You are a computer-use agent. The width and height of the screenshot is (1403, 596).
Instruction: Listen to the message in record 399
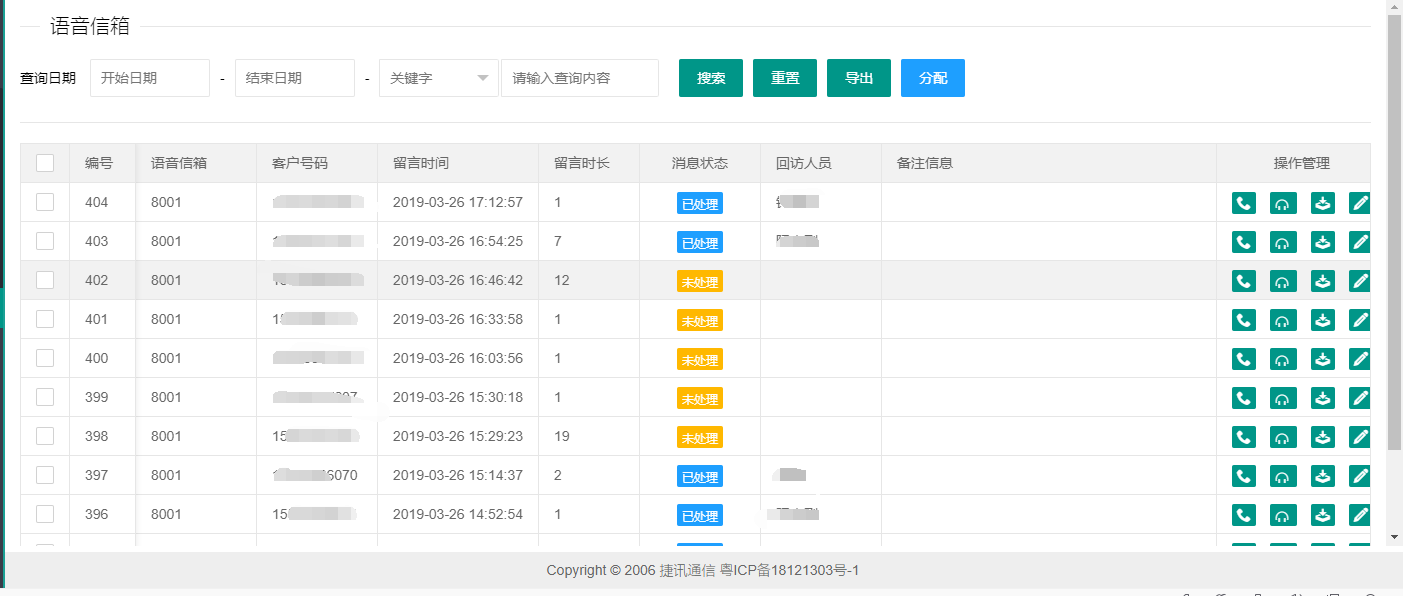[1282, 398]
